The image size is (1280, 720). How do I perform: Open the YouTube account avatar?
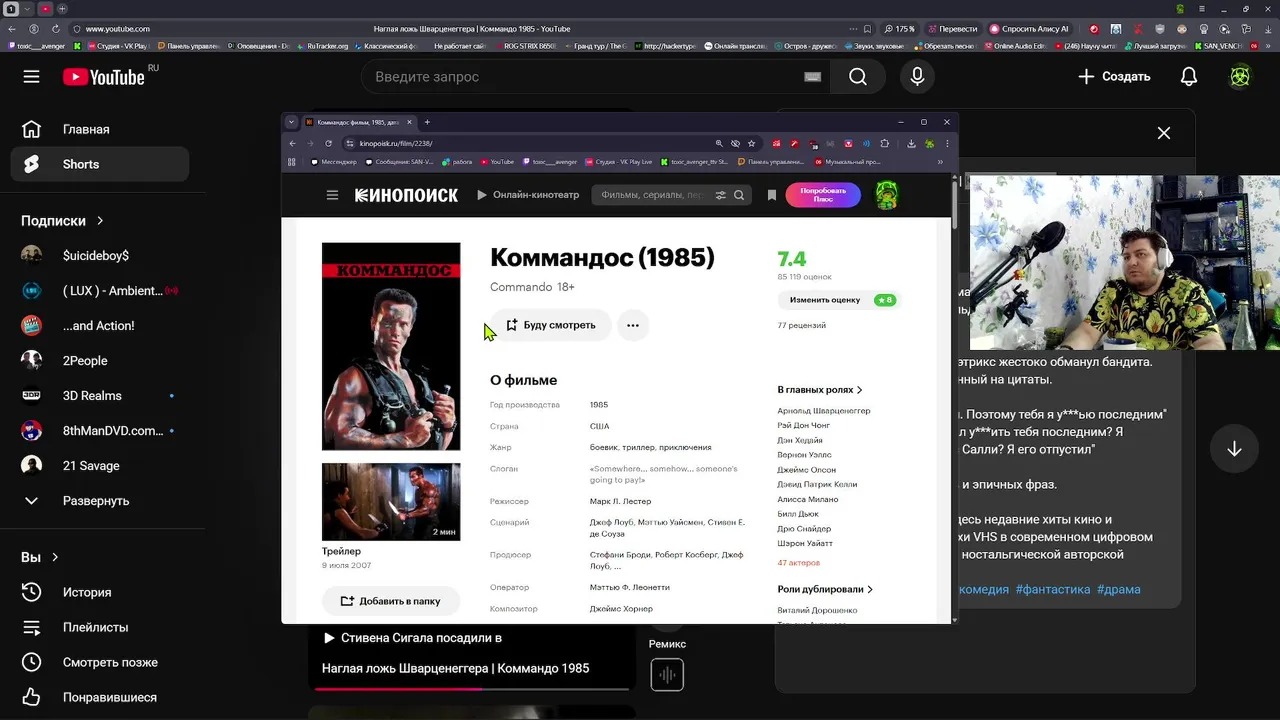click(1240, 77)
